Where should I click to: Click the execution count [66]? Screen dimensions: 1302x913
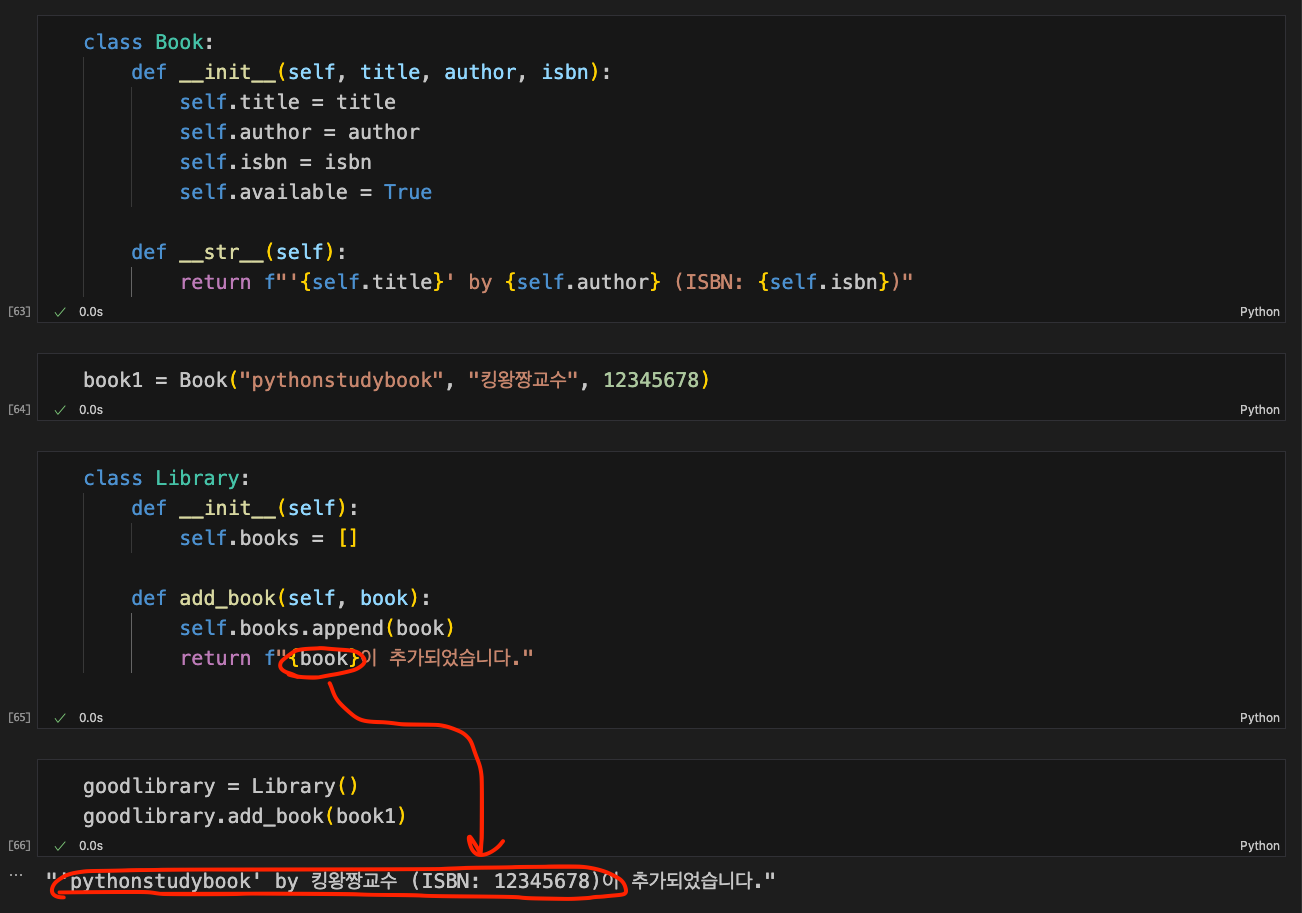[19, 846]
